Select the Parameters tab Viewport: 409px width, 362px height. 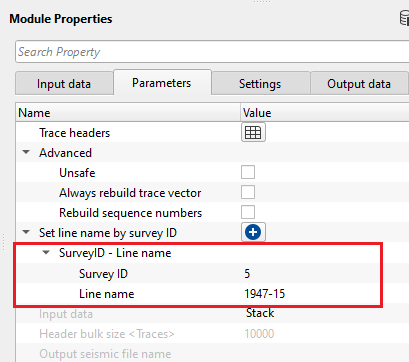point(162,83)
